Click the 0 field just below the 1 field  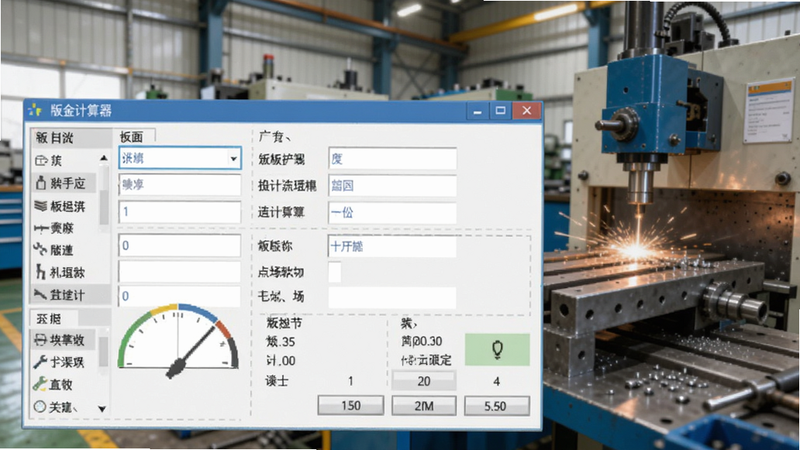pyautogui.click(x=180, y=246)
